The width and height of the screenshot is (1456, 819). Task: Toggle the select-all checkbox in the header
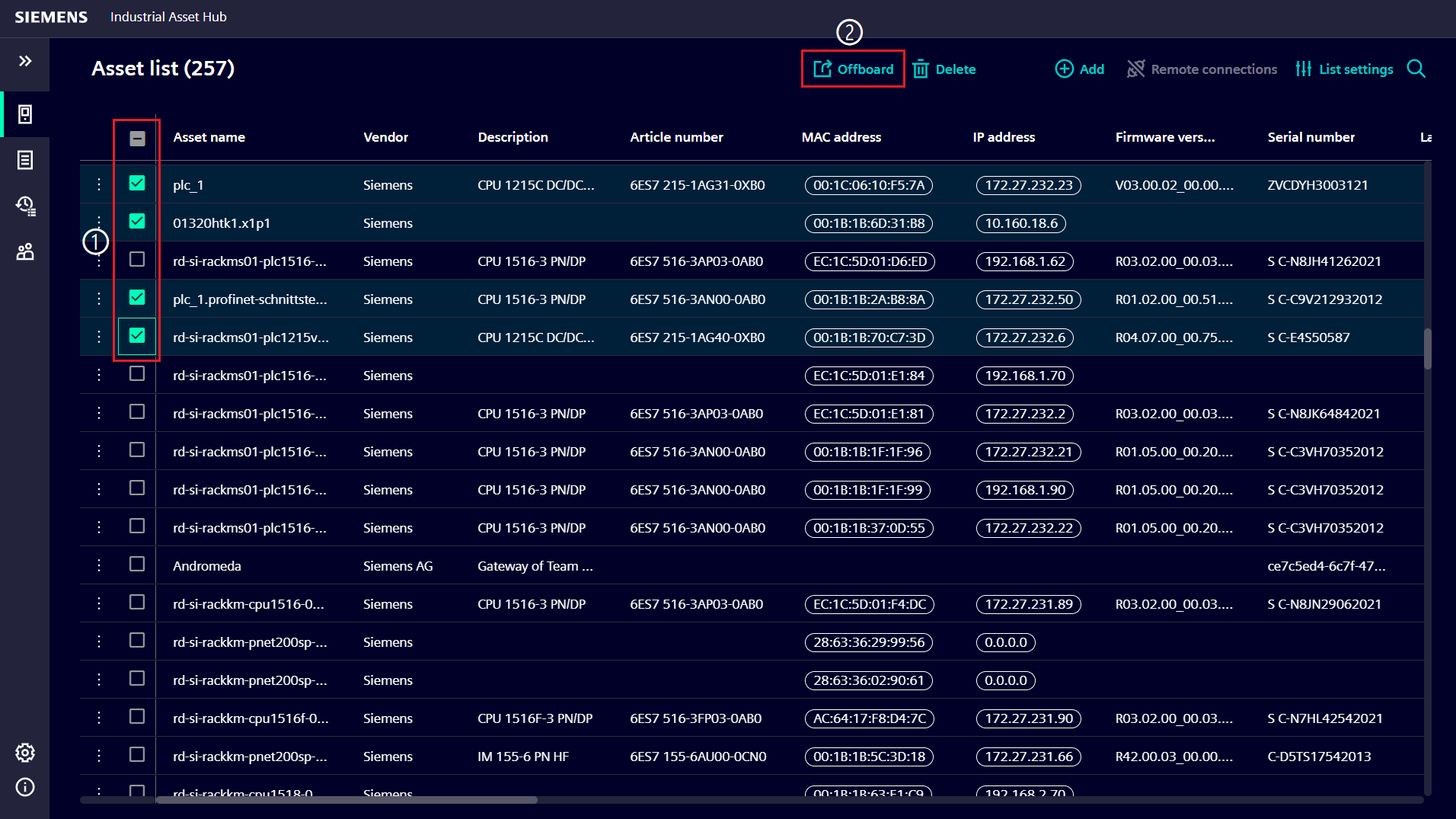coord(137,138)
